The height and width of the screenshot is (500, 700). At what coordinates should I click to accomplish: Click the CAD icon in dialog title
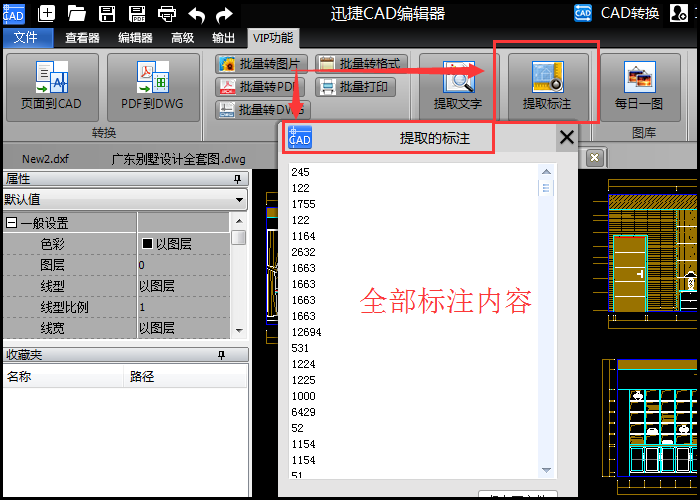click(300, 137)
